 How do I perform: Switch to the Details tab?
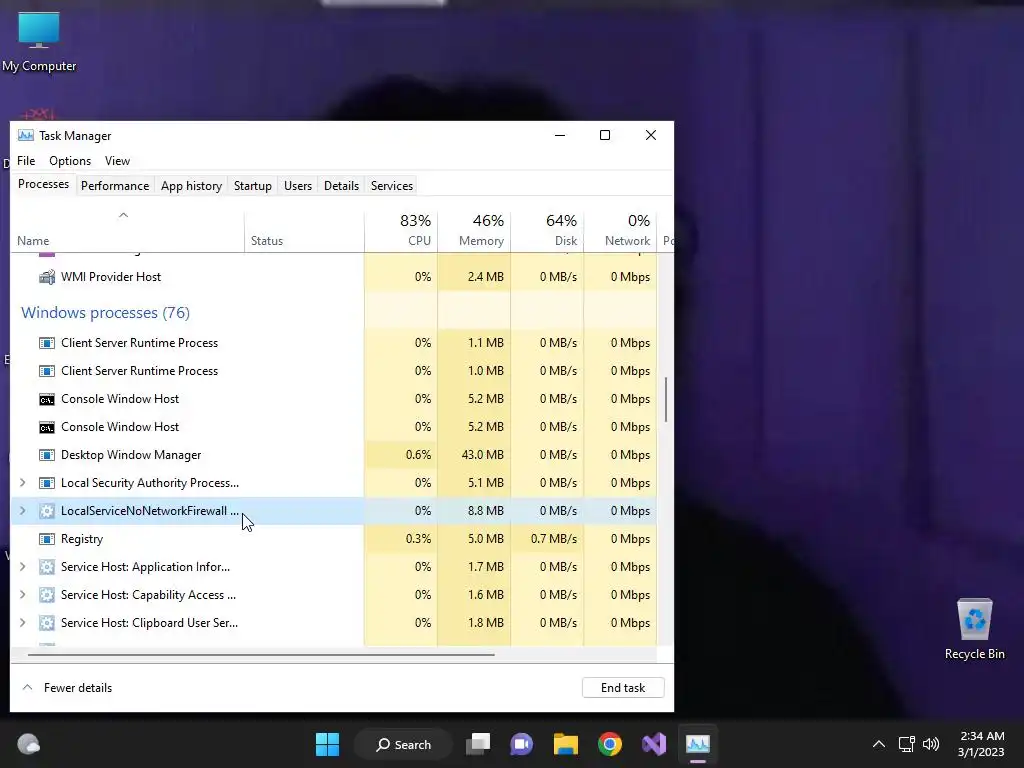click(342, 186)
